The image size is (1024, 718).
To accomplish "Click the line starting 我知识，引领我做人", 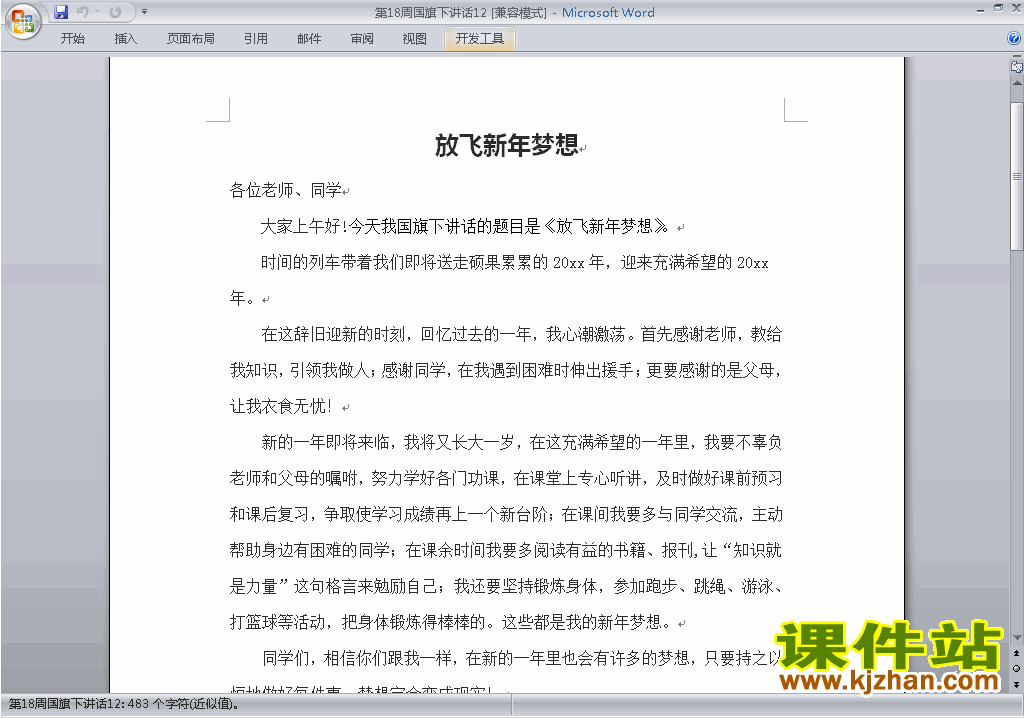I will tap(505, 370).
